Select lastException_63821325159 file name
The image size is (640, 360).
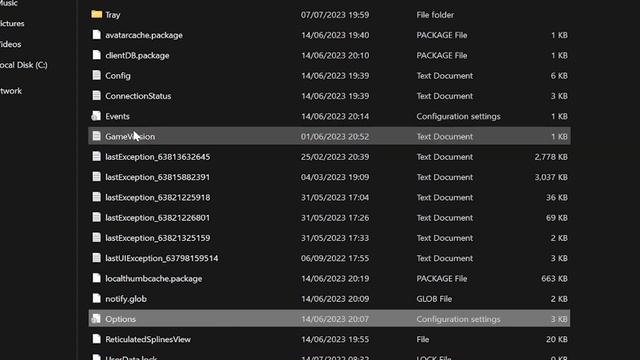click(158, 238)
